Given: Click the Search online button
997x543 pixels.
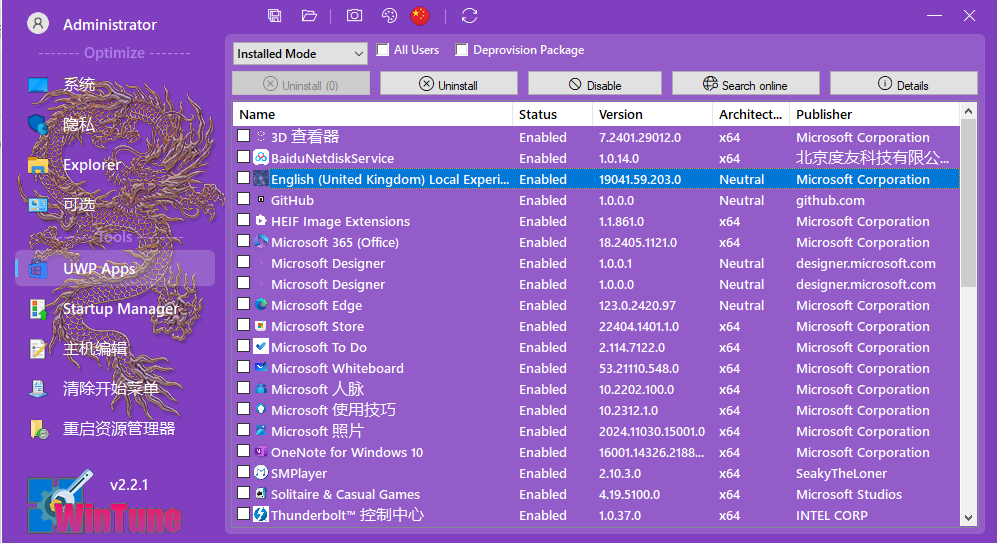Looking at the screenshot, I should (746, 84).
